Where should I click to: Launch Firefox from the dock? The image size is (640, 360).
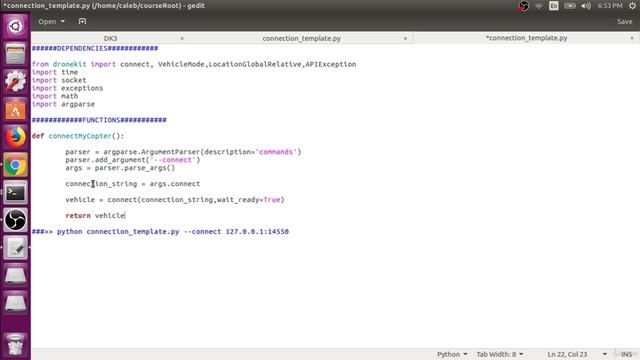(15, 137)
